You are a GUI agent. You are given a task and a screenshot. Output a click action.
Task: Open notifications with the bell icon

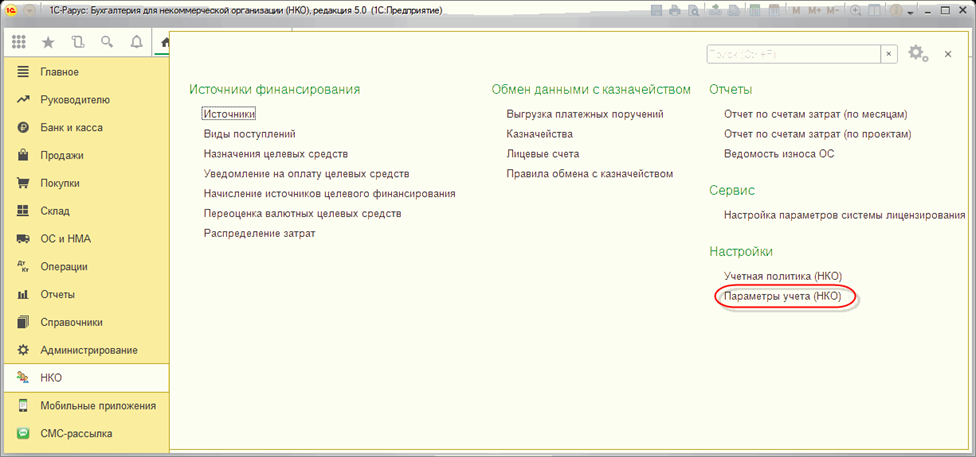[137, 42]
